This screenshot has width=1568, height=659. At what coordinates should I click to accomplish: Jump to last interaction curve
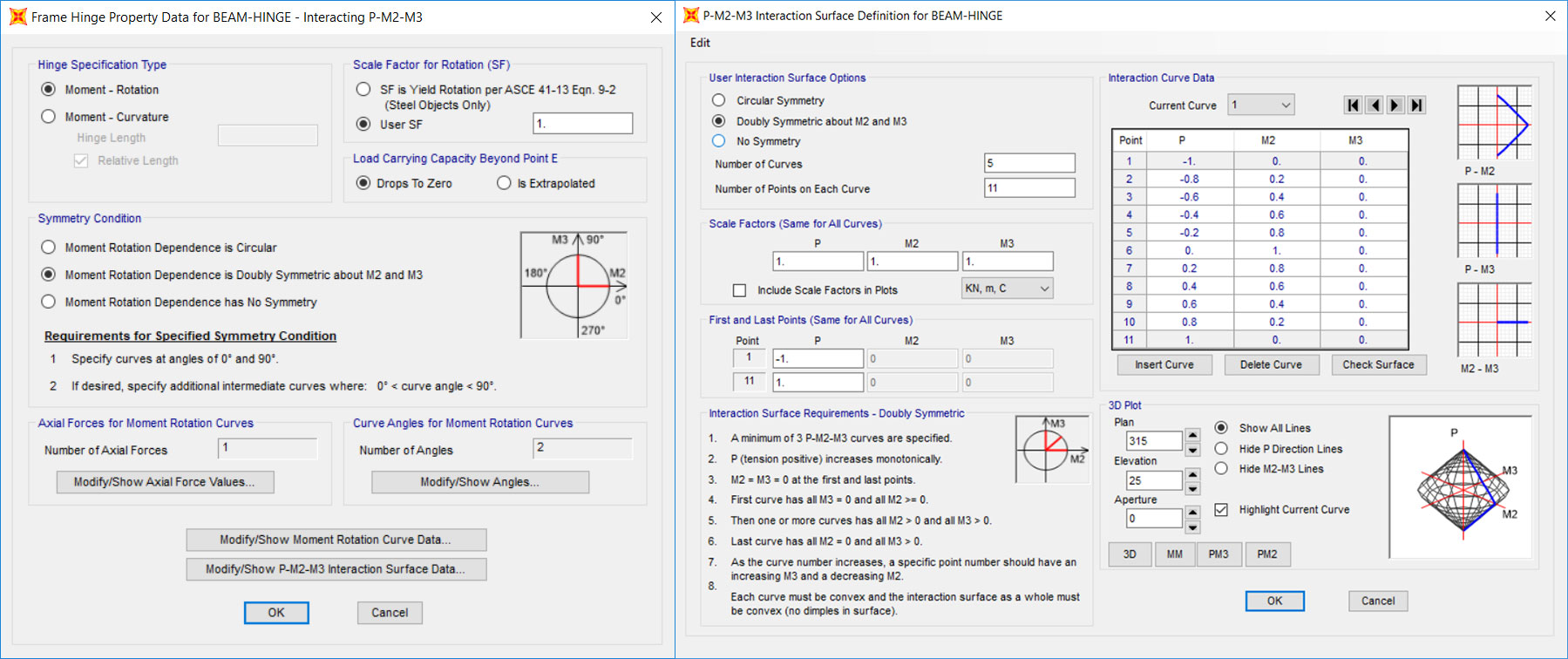pos(1417,105)
